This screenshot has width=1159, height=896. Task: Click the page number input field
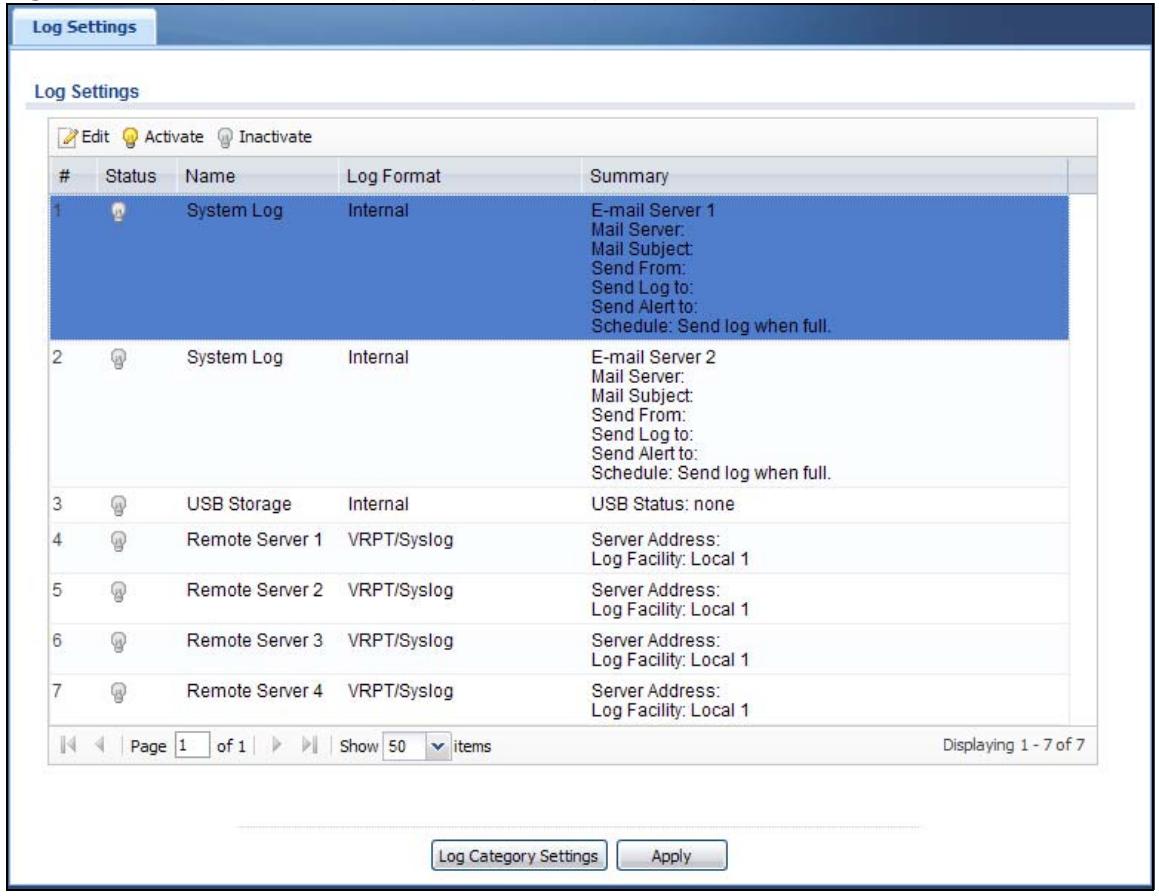pyautogui.click(x=192, y=746)
